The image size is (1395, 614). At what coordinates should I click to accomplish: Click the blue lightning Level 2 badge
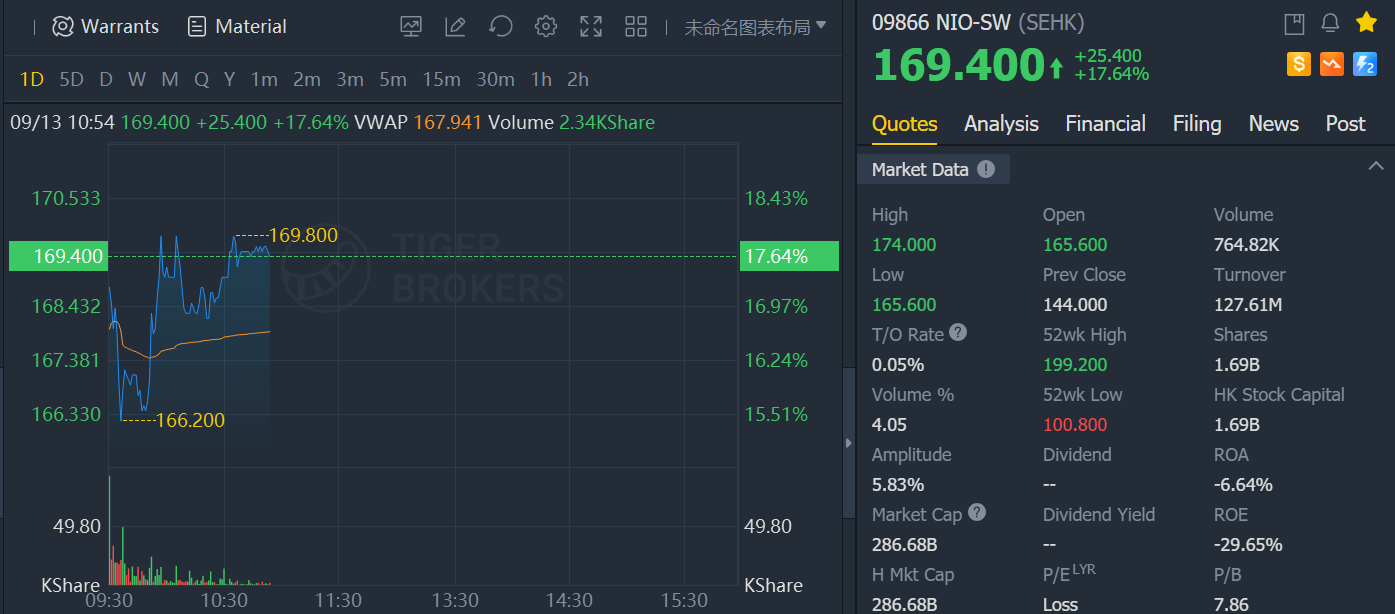(x=1365, y=64)
